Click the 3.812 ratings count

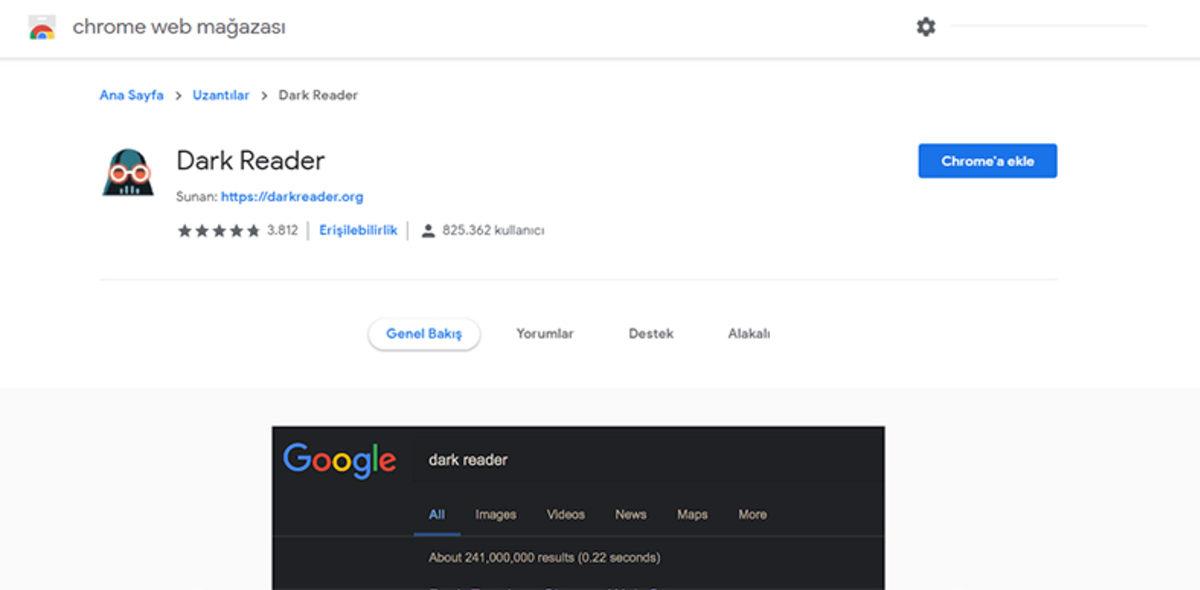click(x=283, y=230)
